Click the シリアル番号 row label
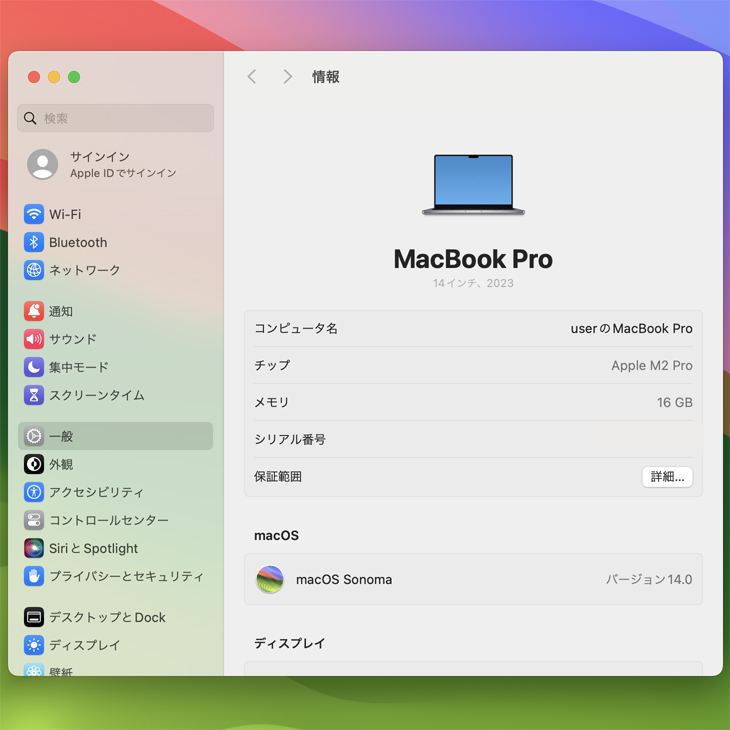The height and width of the screenshot is (730, 730). 290,439
